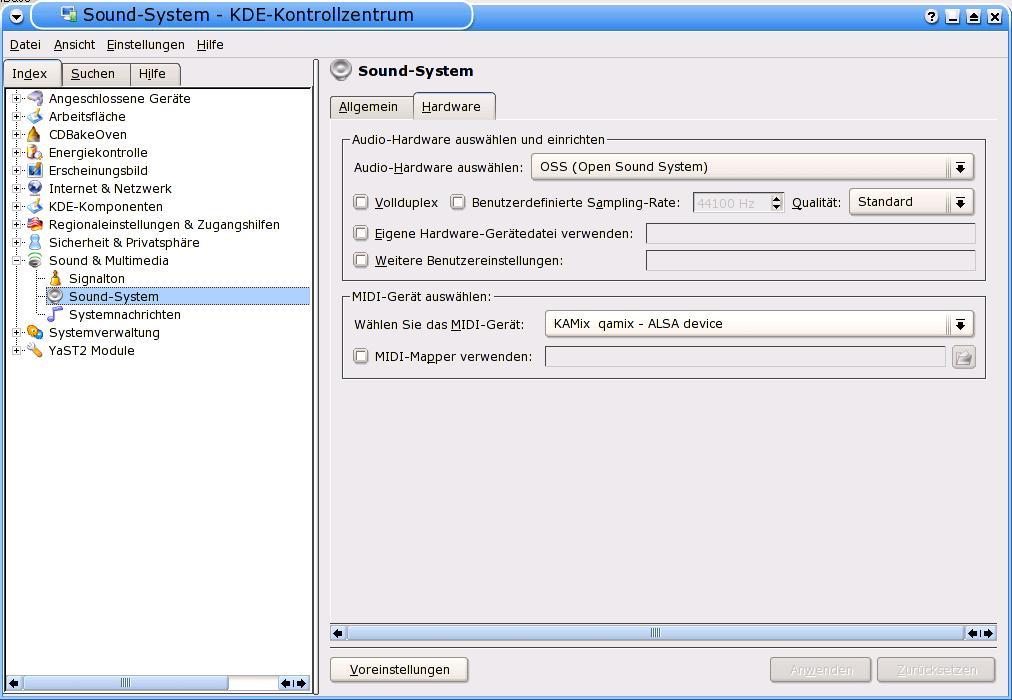Screen dimensions: 1012x700
Task: Switch to the Allgemein tab
Action: click(371, 107)
